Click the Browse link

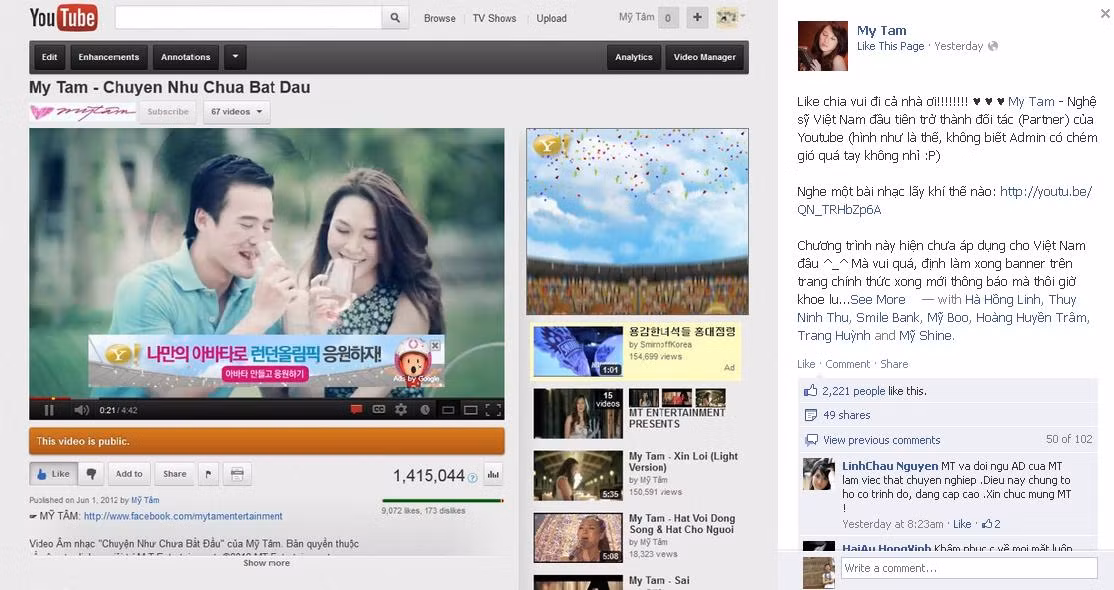[x=440, y=18]
